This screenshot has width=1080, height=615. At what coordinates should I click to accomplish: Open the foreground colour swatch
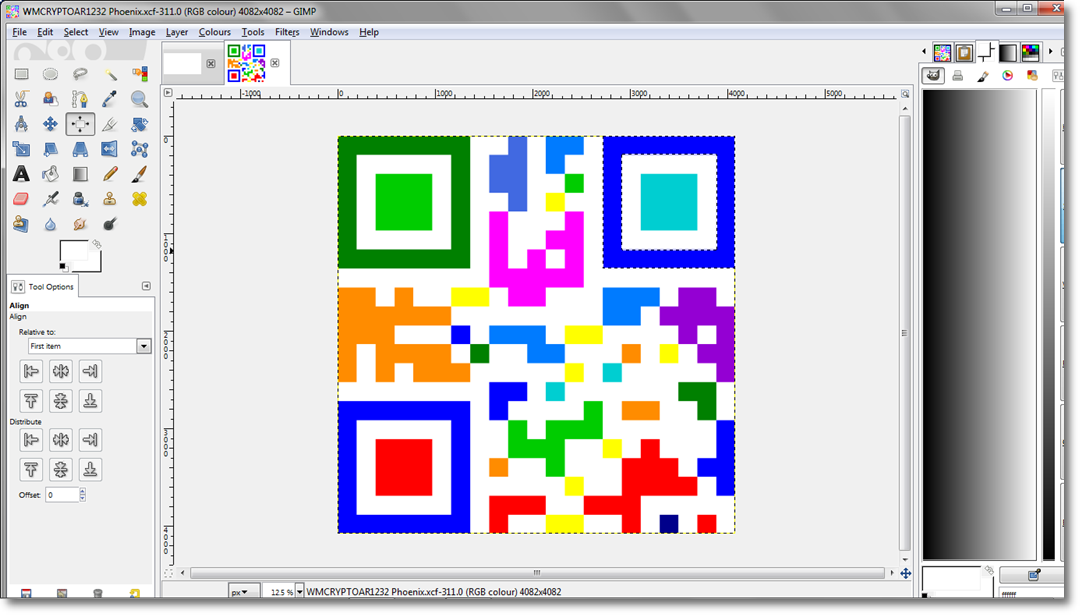[72, 251]
